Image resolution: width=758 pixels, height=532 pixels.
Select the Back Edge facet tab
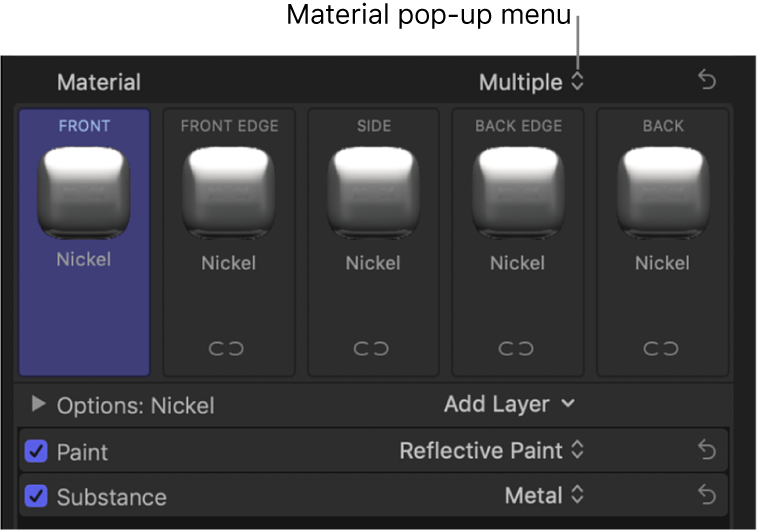(x=518, y=126)
